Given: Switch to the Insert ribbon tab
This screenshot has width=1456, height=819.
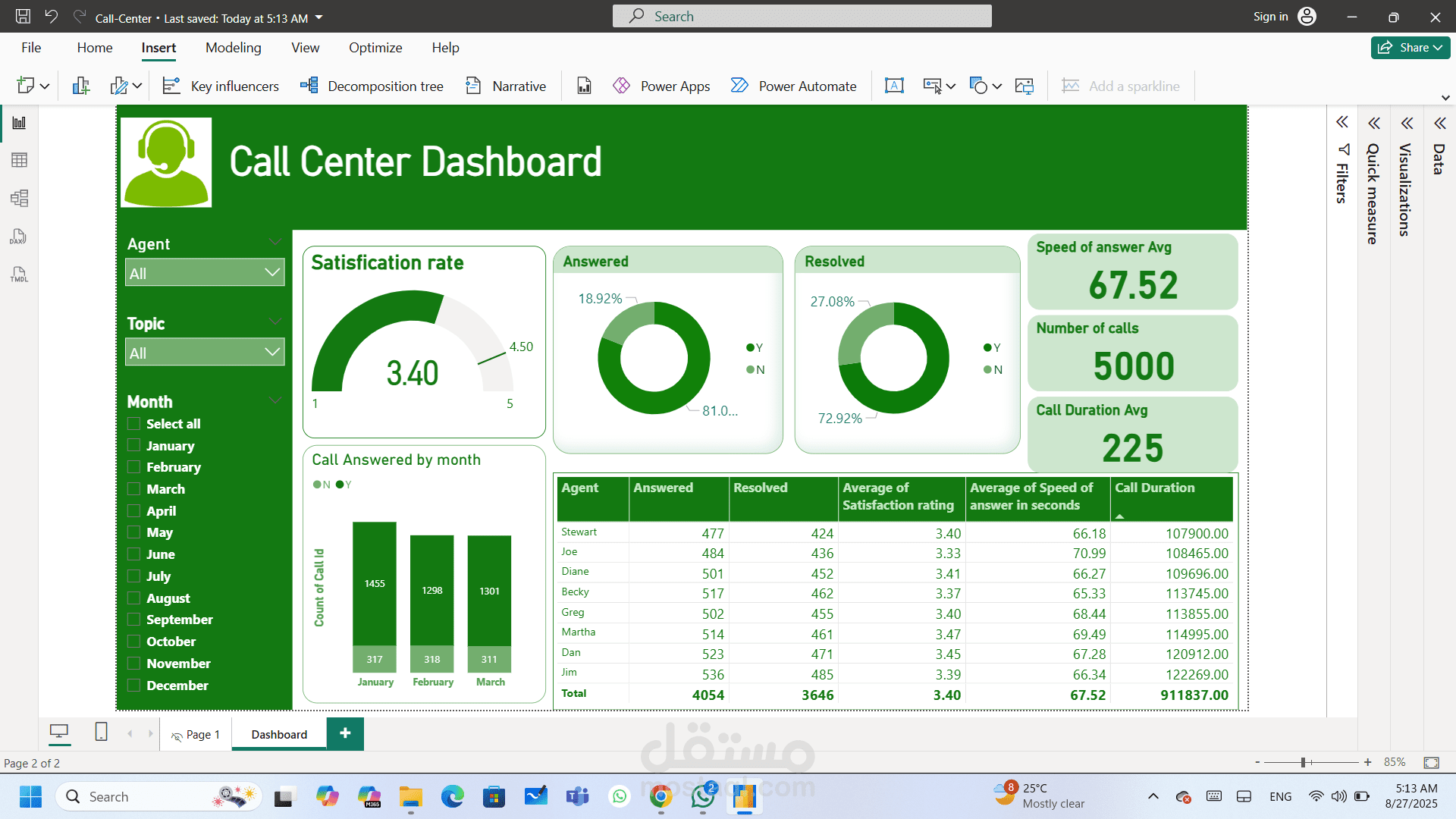Looking at the screenshot, I should coord(158,47).
